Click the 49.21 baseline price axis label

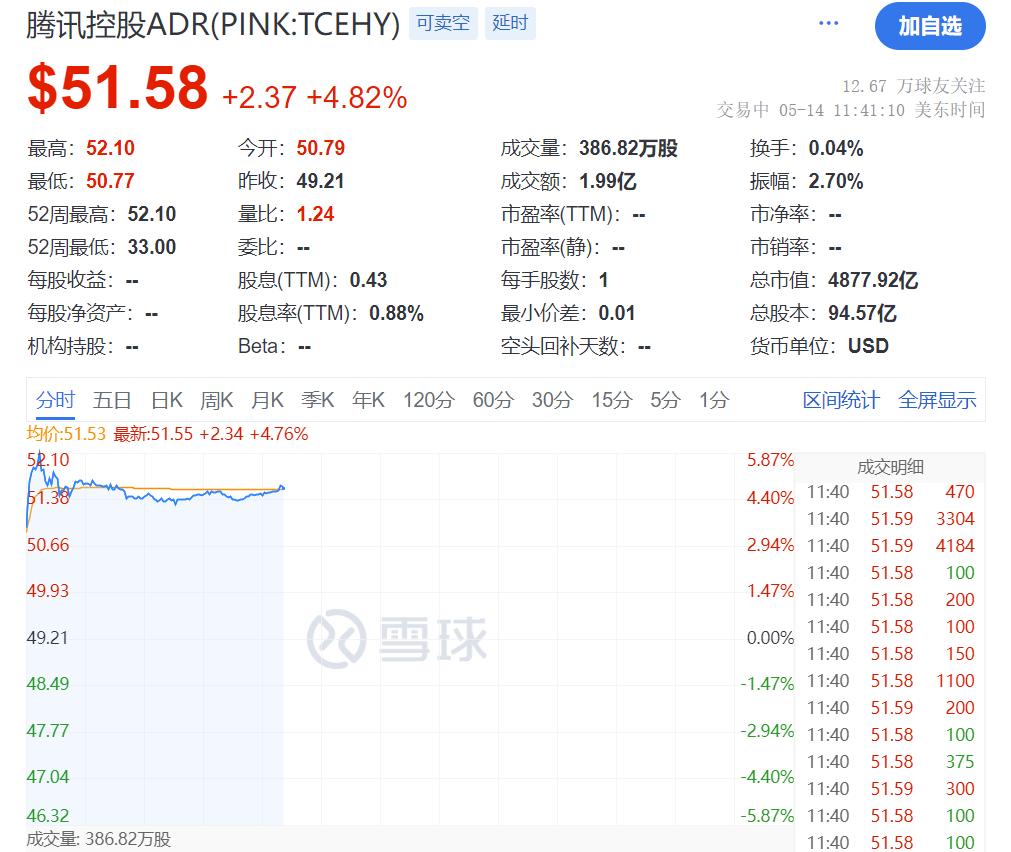(47, 638)
